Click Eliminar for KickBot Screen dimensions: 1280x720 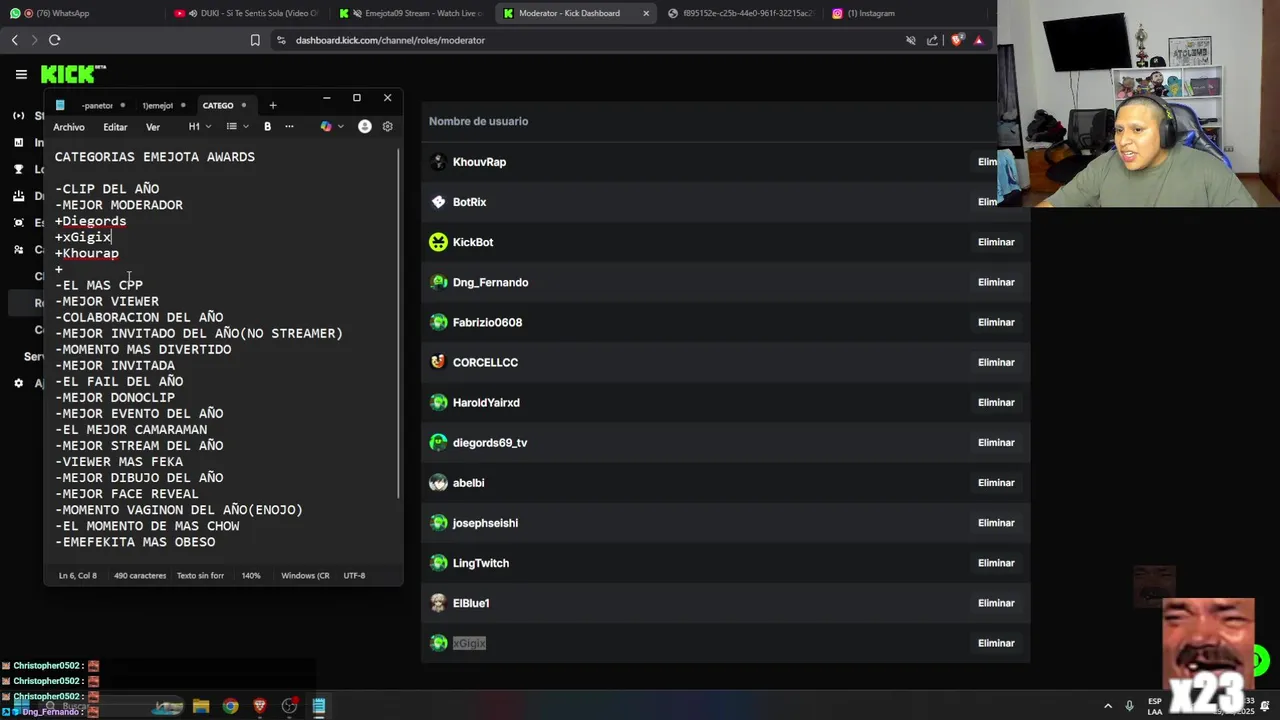(996, 242)
